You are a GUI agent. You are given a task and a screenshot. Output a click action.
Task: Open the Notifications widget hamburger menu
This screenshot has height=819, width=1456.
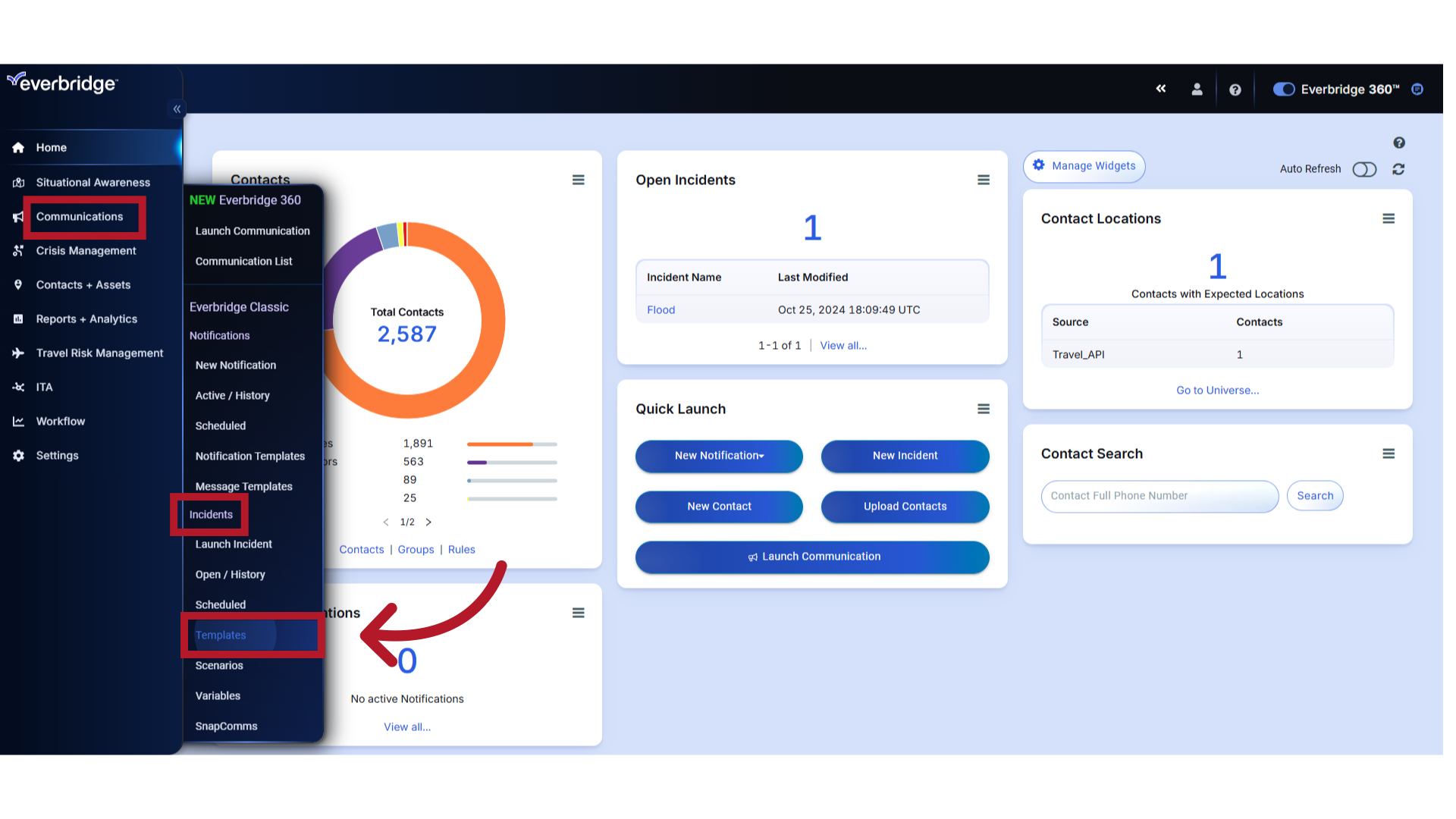point(579,613)
